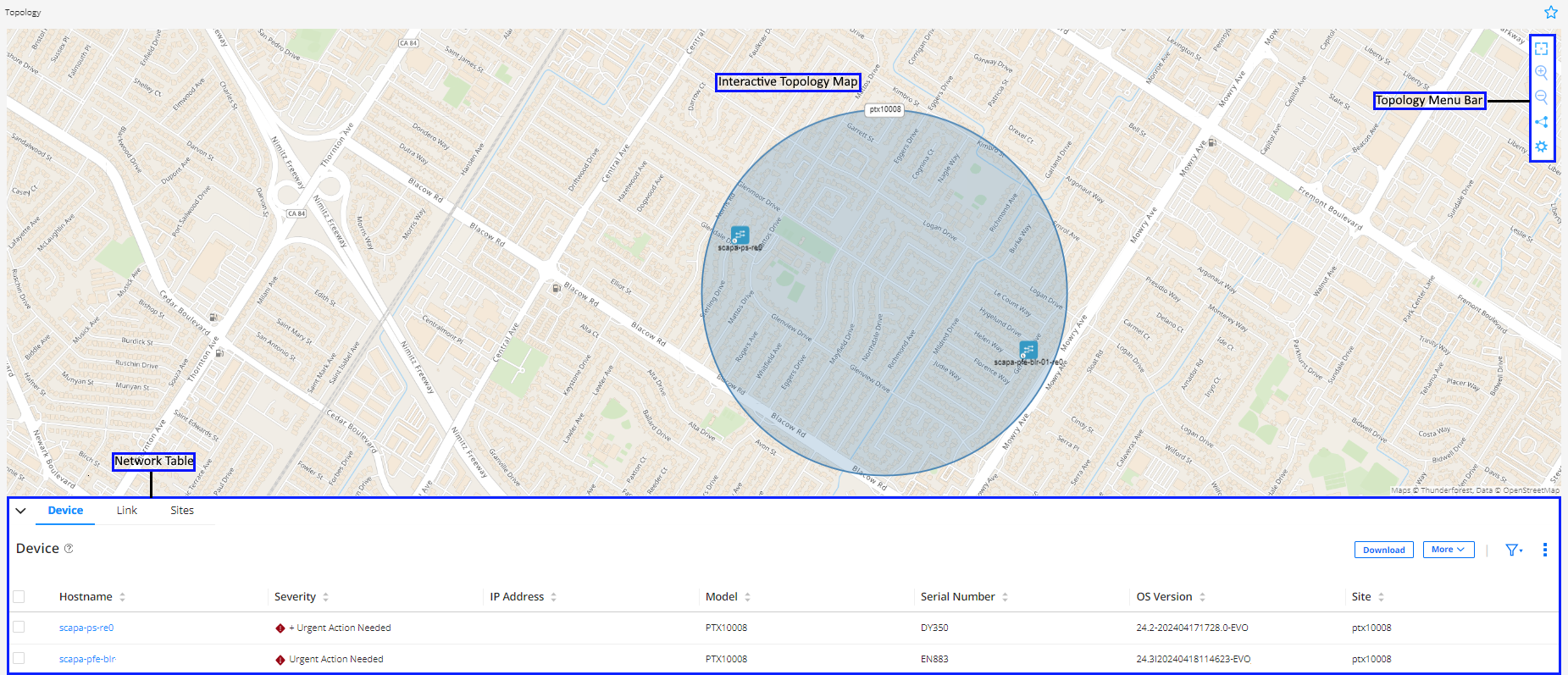The image size is (1568, 675).
Task: Click the Download button
Action: (x=1384, y=550)
